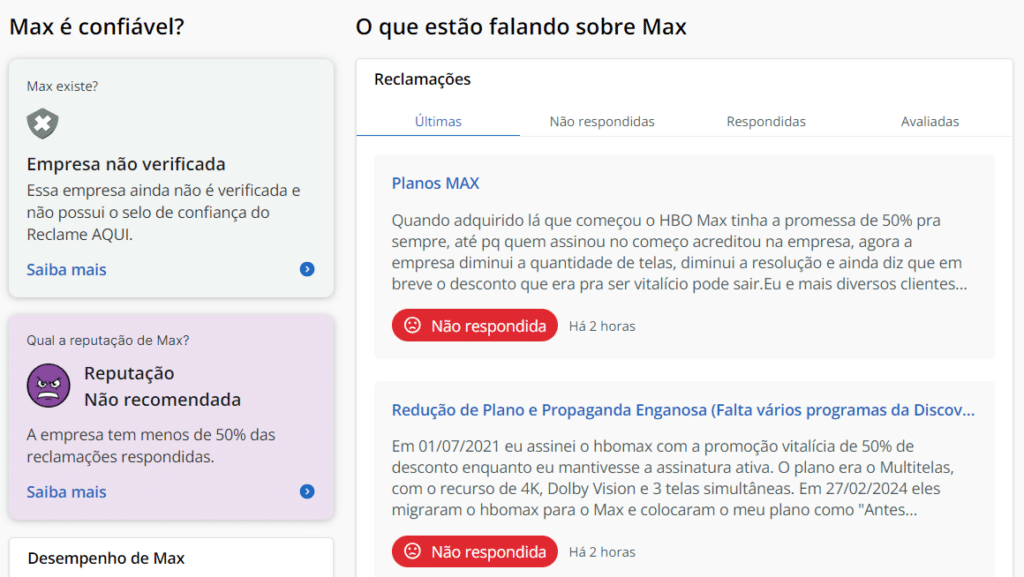Click the Planos MAX complaint description text

679,252
